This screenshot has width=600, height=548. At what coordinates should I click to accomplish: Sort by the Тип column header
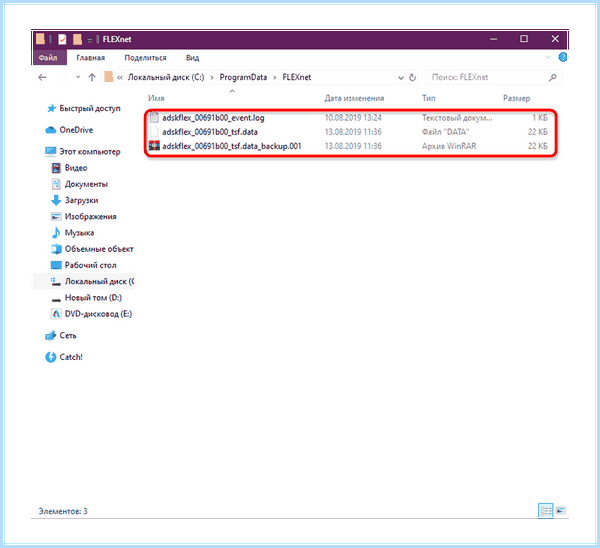[429, 98]
